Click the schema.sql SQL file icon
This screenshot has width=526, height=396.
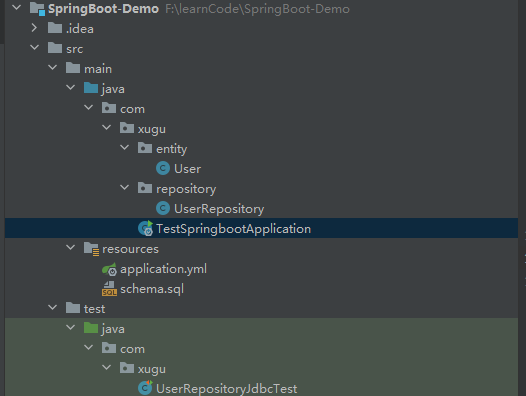pos(109,289)
